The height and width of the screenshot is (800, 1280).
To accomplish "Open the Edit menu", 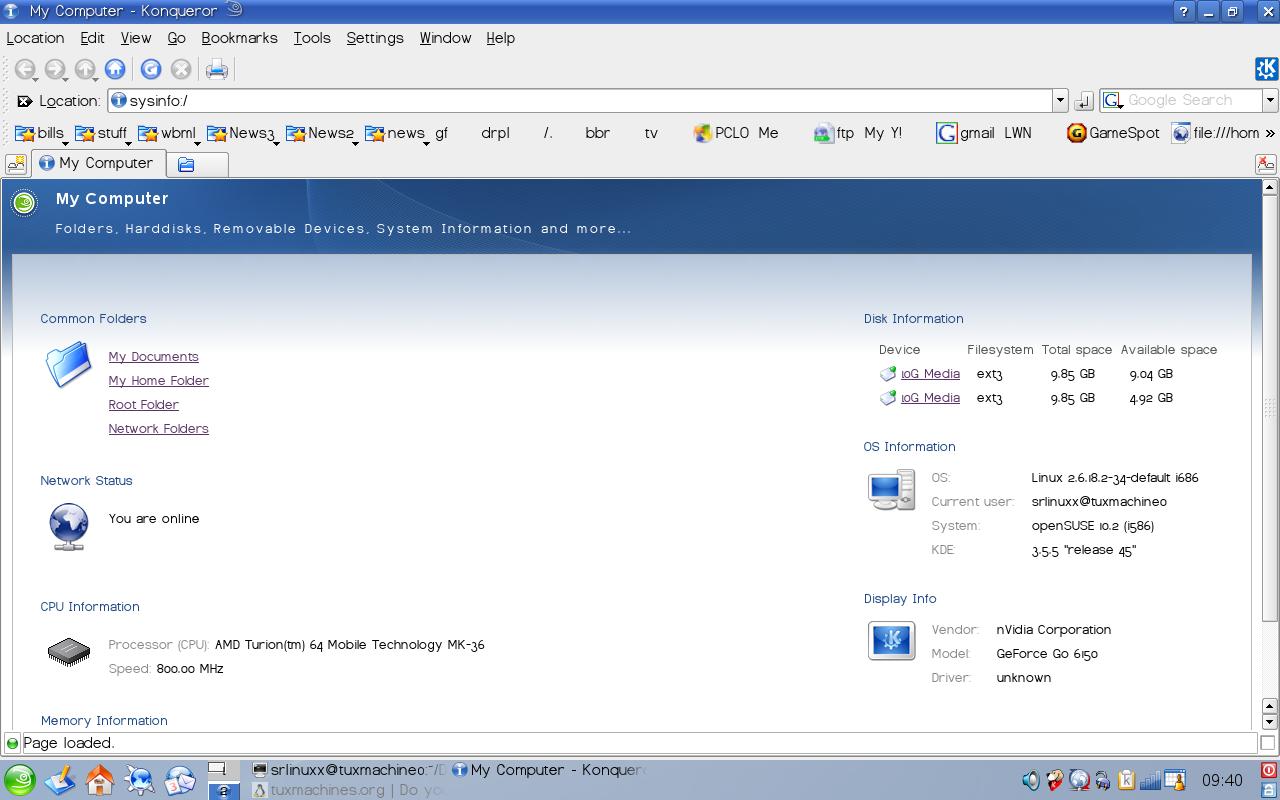I will pyautogui.click(x=92, y=38).
